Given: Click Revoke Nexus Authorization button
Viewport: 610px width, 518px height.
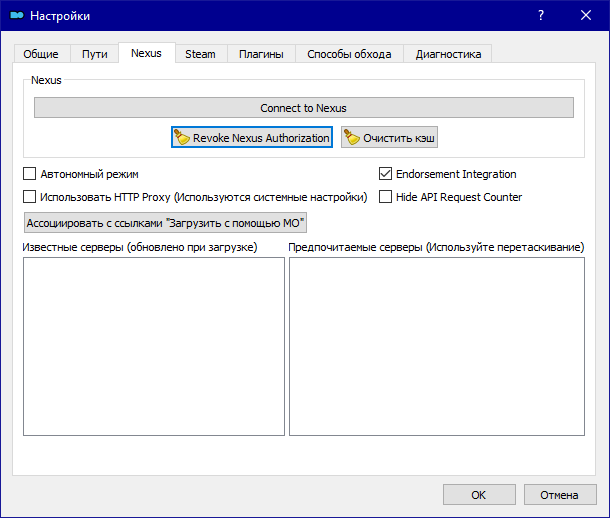Looking at the screenshot, I should 252,137.
